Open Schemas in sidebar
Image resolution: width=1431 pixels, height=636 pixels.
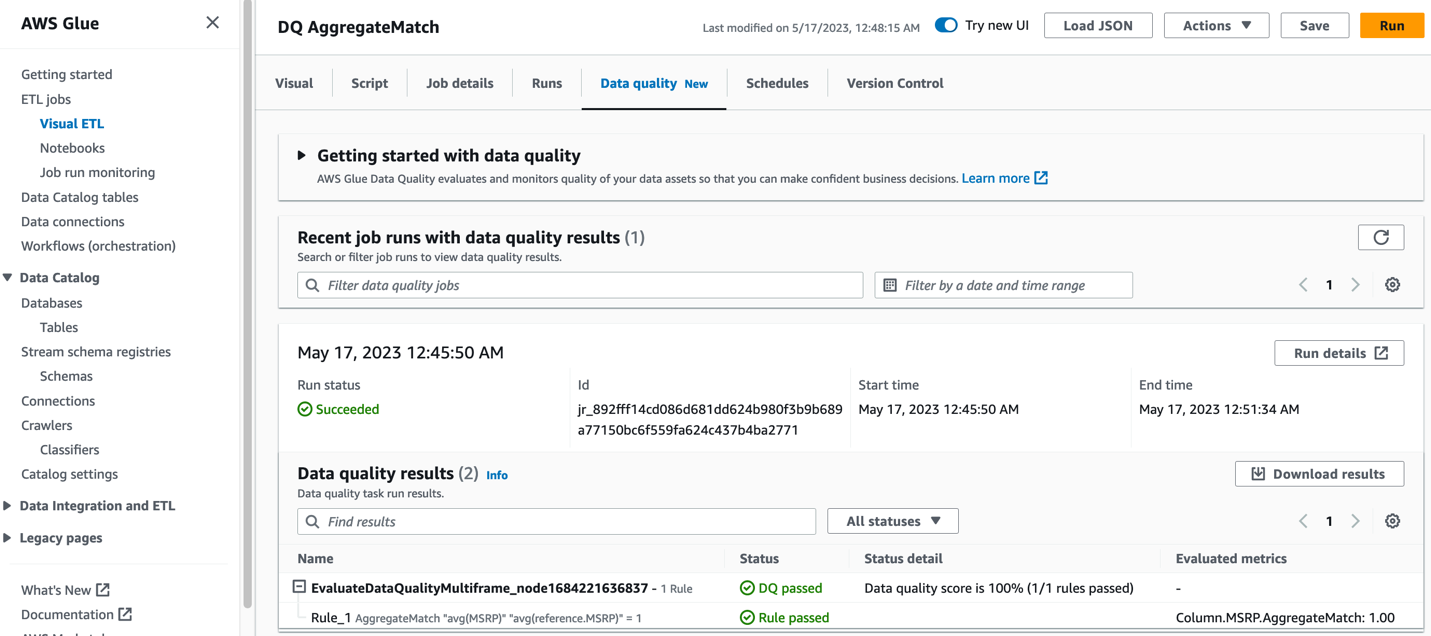point(66,376)
